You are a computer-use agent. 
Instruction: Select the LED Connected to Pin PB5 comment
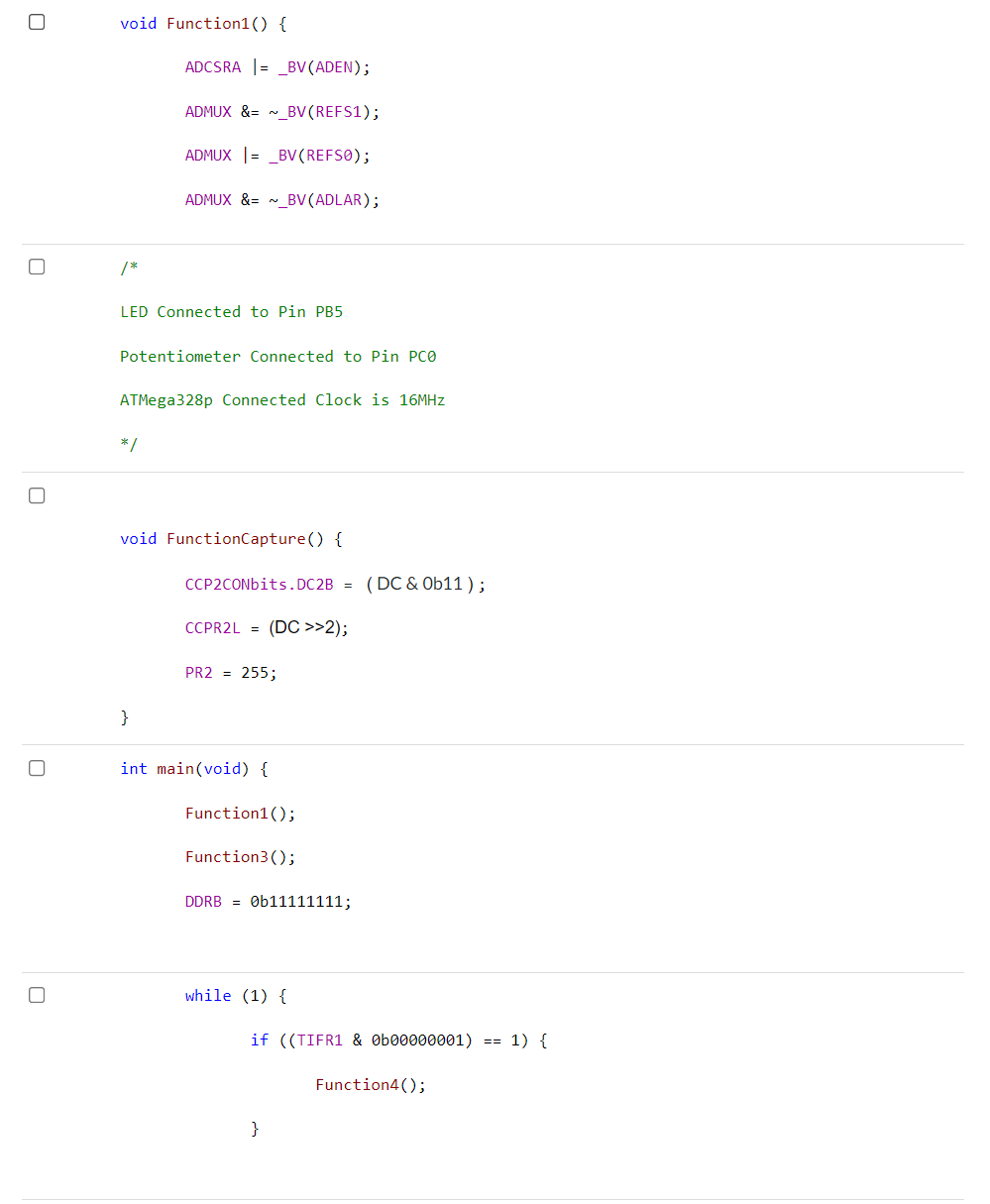click(231, 311)
